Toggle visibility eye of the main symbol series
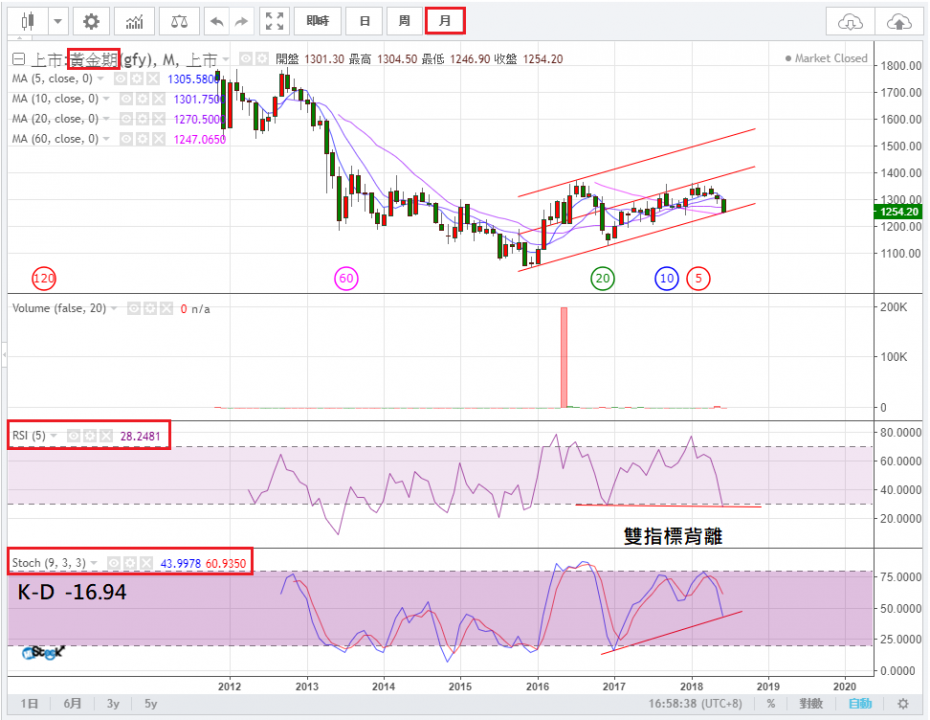 click(246, 58)
